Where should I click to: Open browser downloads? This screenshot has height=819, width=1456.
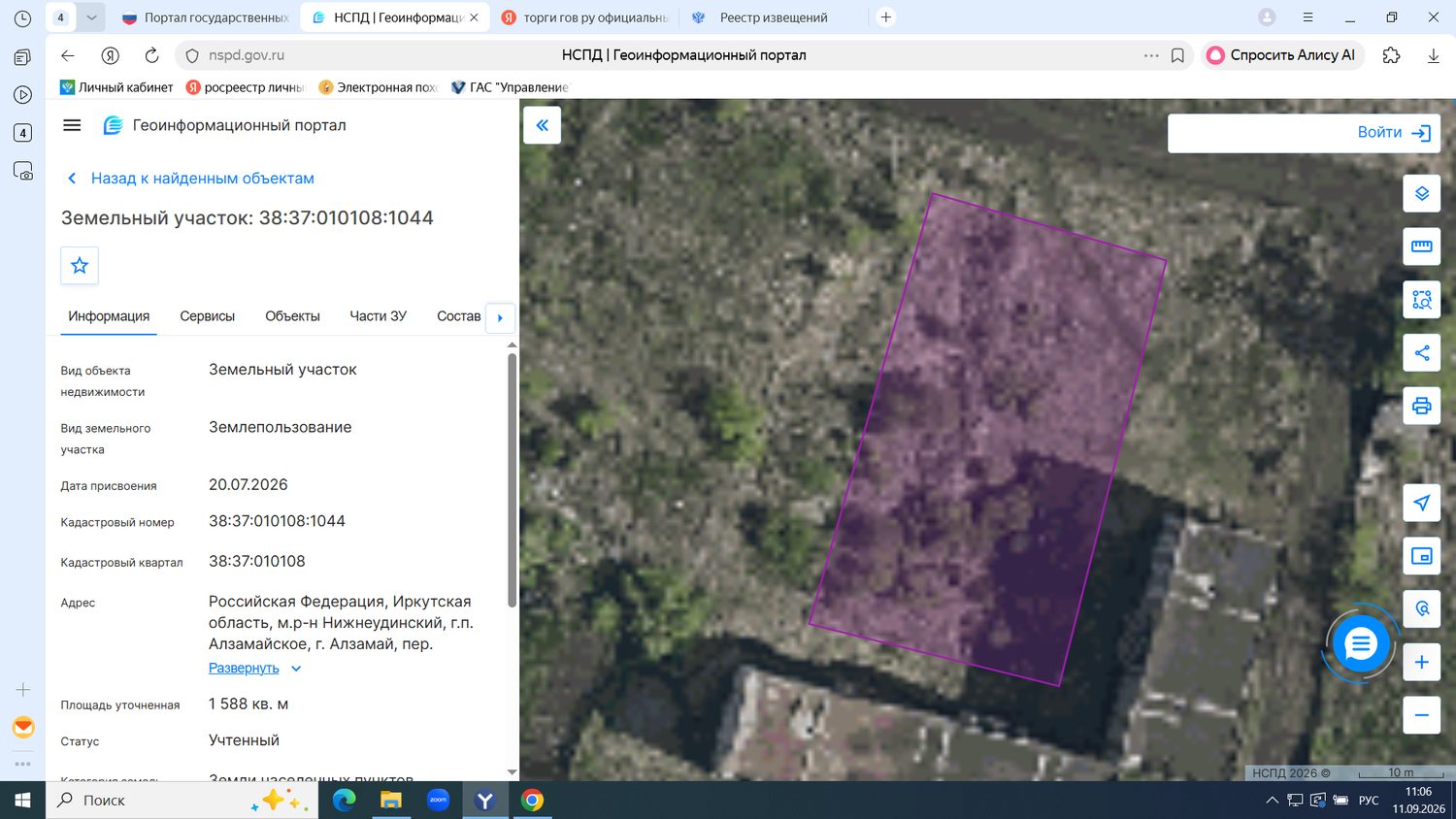[1434, 55]
